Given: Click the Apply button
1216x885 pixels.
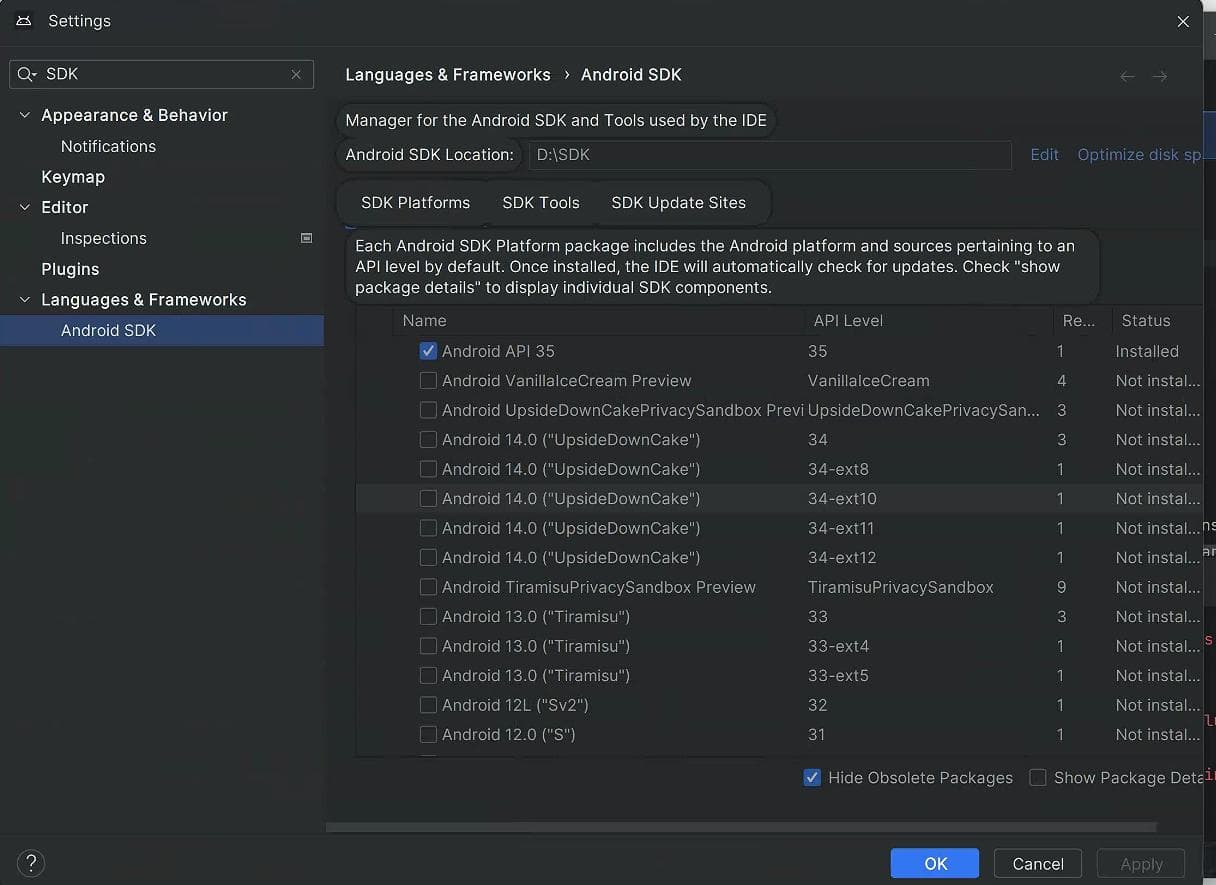Looking at the screenshot, I should [x=1141, y=864].
